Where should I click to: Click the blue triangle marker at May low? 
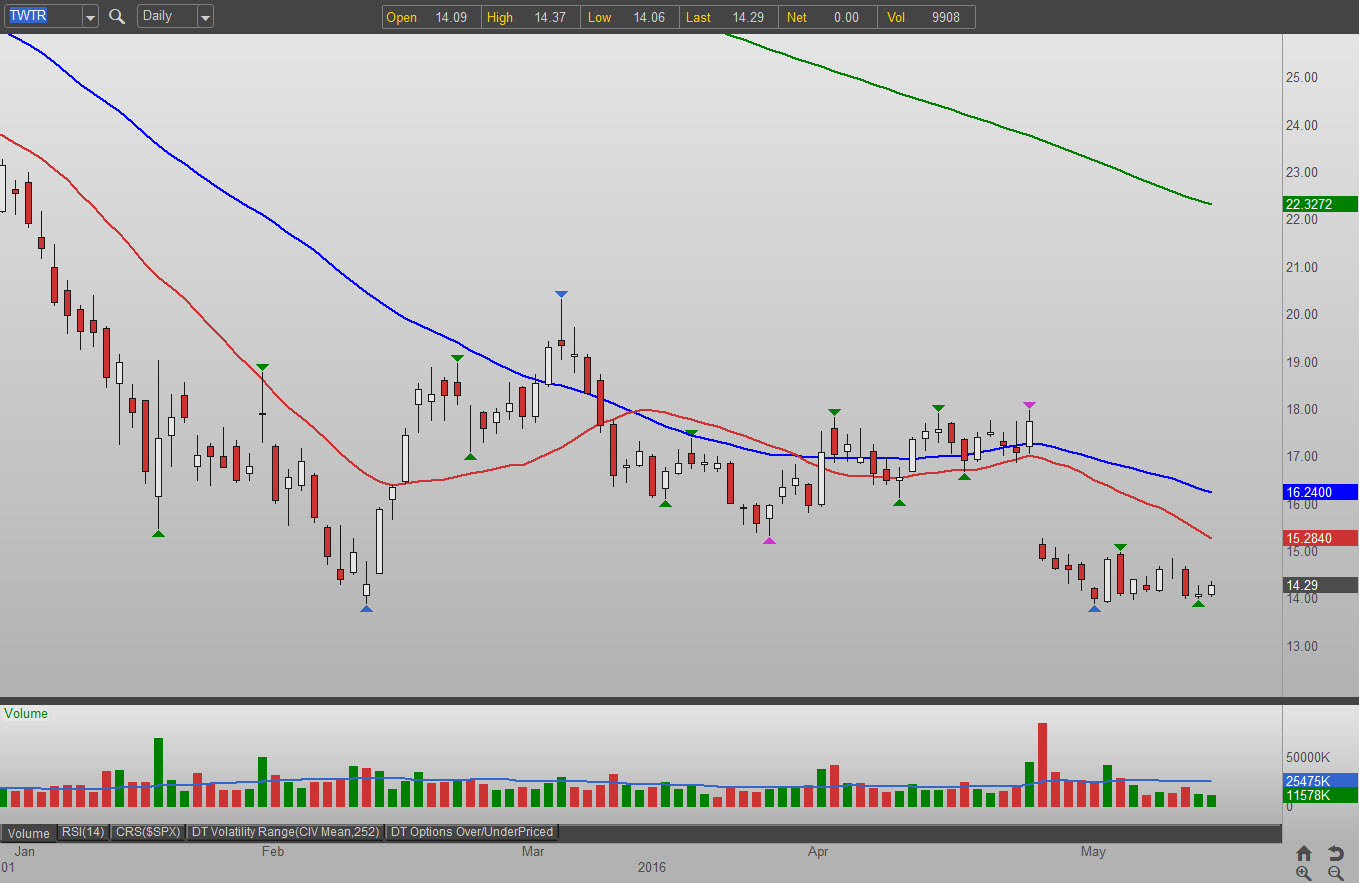pos(1094,608)
